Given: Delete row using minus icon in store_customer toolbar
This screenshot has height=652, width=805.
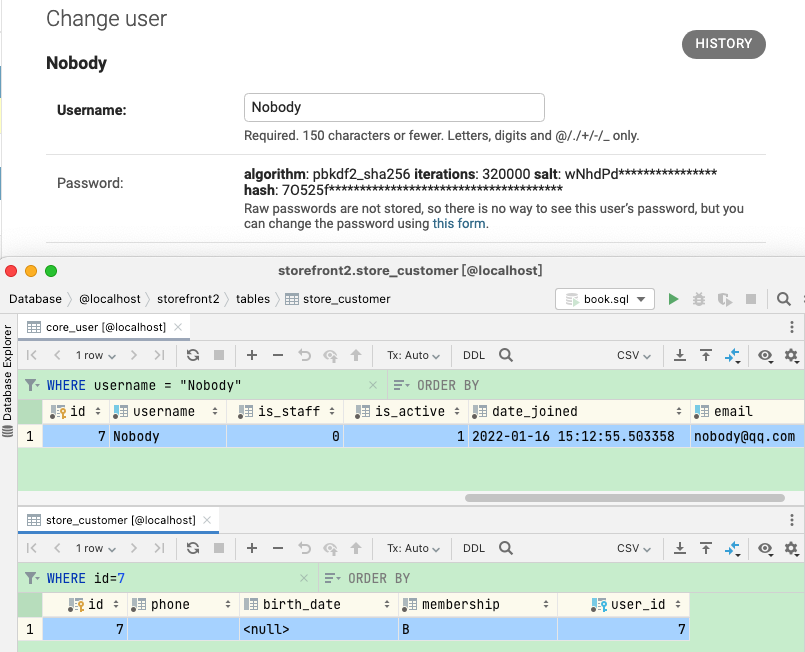Looking at the screenshot, I should pos(278,548).
